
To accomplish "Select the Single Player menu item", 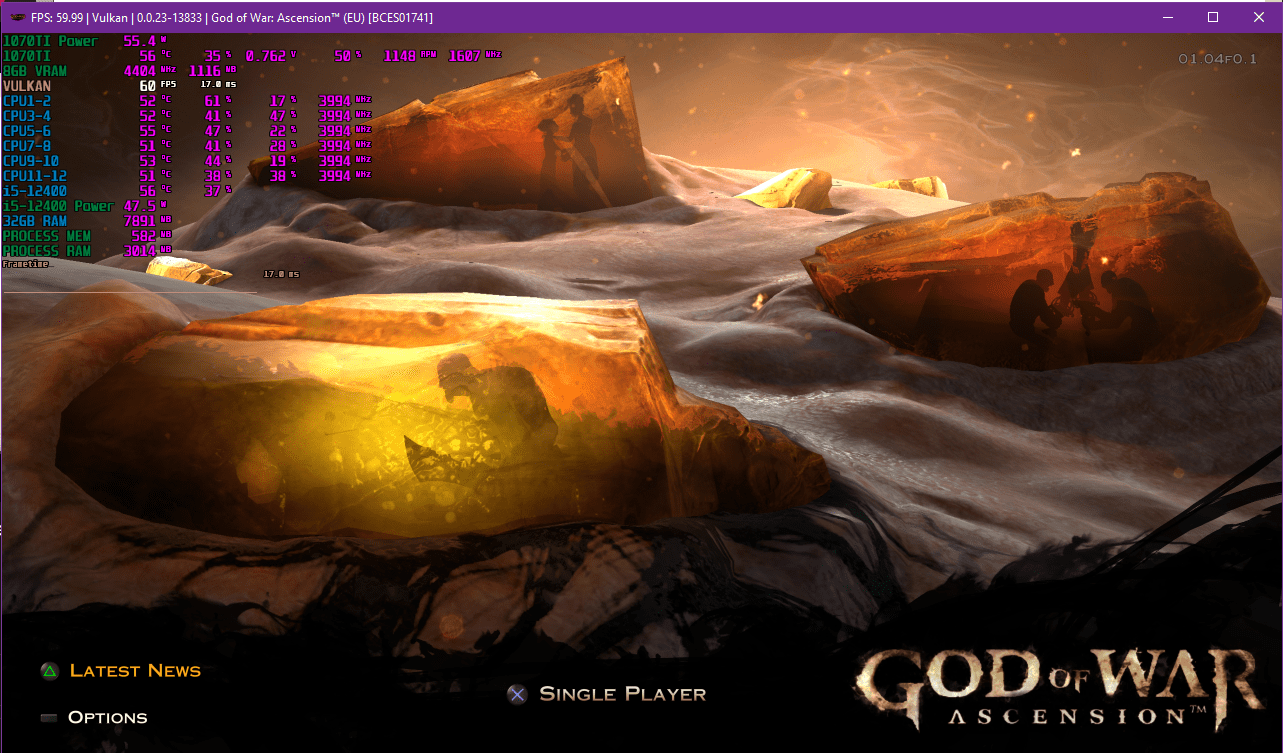I will [621, 693].
